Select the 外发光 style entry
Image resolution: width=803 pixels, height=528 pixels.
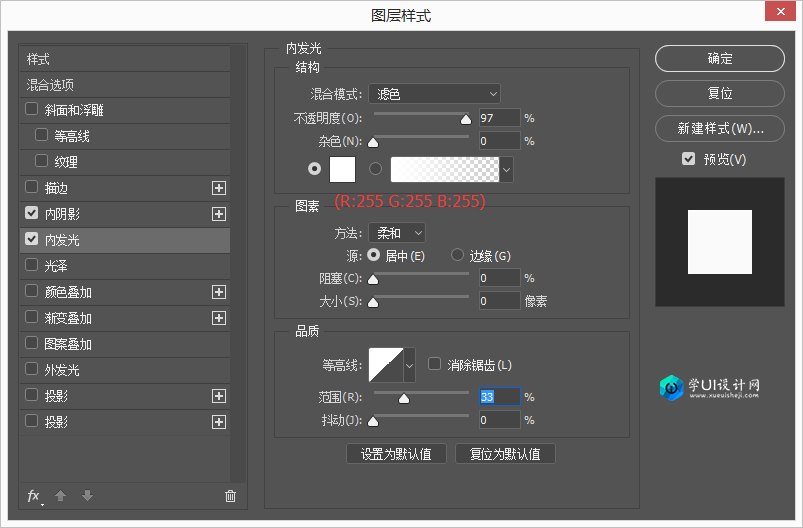tap(62, 370)
